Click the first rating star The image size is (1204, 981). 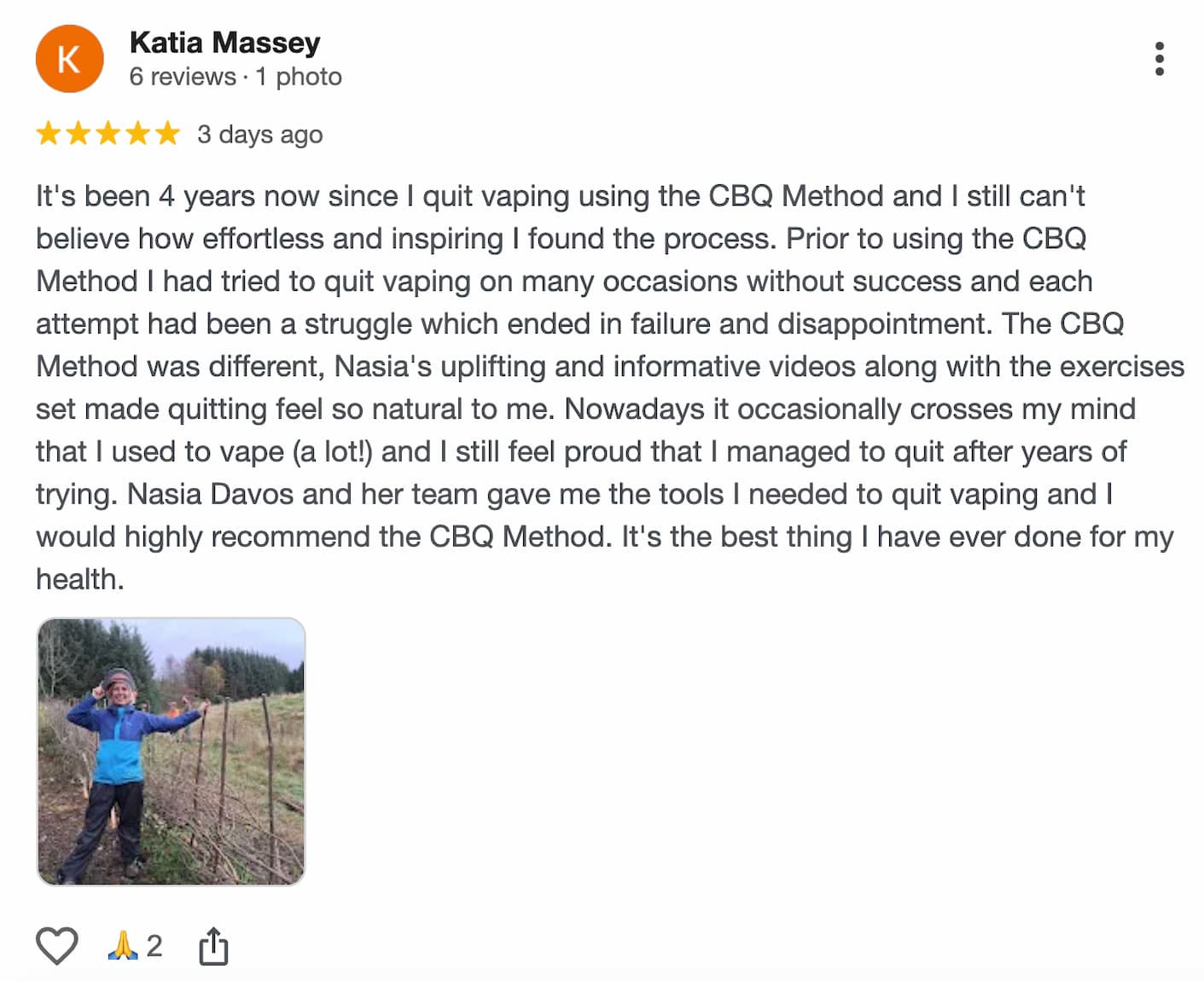click(49, 133)
